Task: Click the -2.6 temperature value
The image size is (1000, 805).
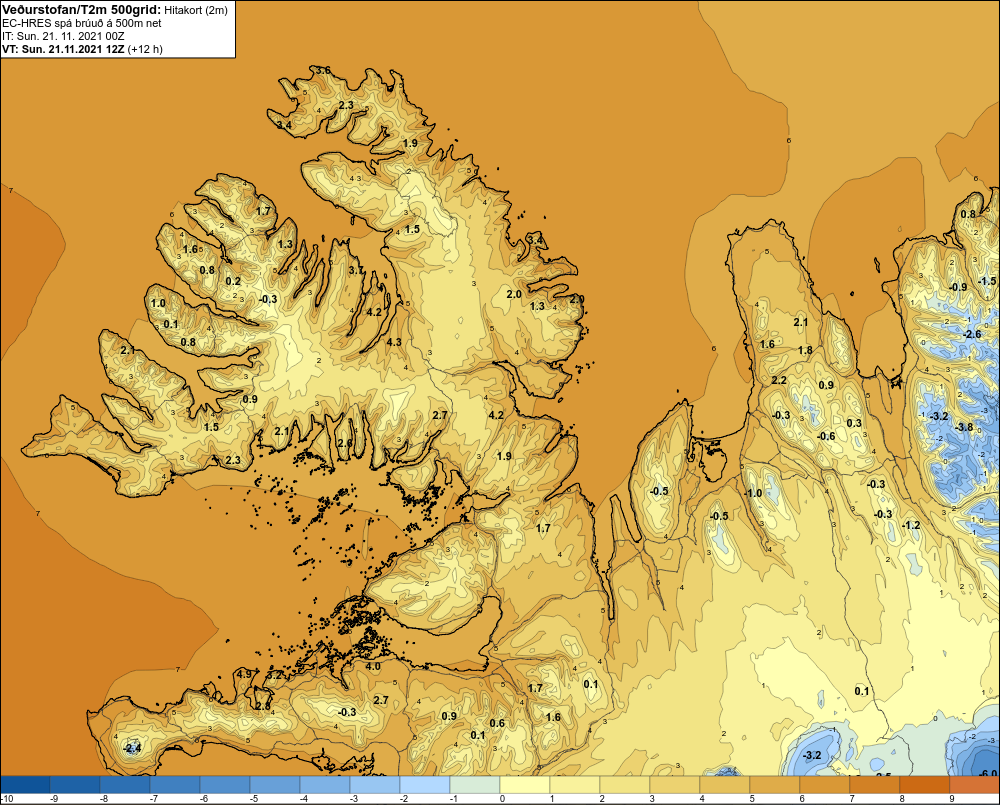Action: click(x=972, y=334)
